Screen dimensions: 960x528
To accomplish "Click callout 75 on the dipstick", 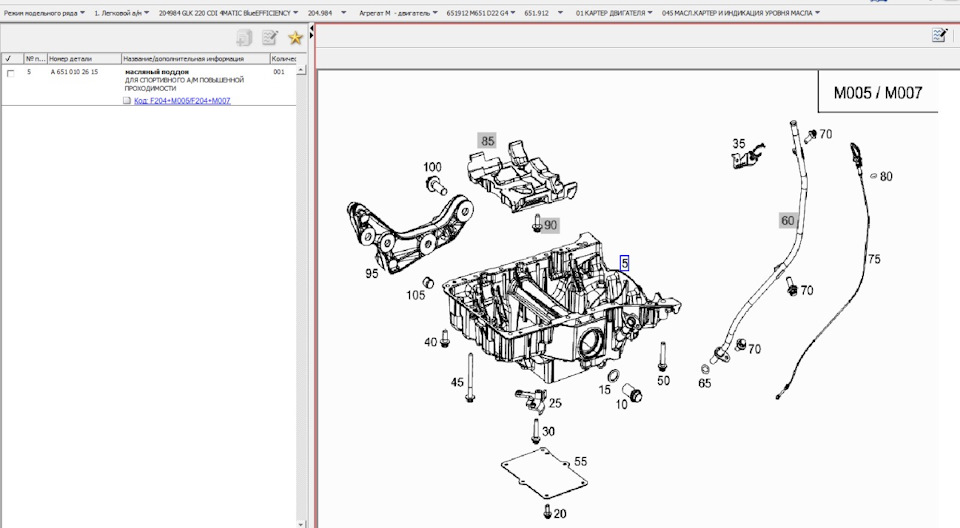I will coord(874,259).
